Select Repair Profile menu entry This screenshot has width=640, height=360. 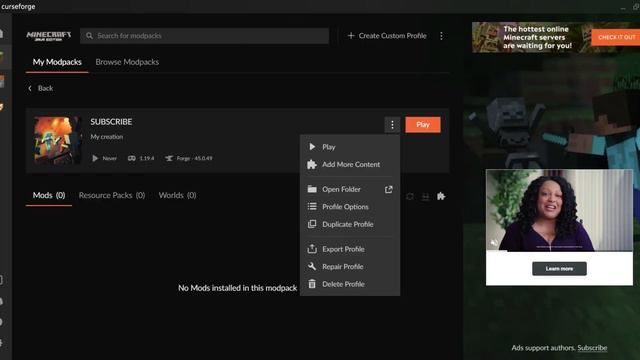click(x=350, y=267)
